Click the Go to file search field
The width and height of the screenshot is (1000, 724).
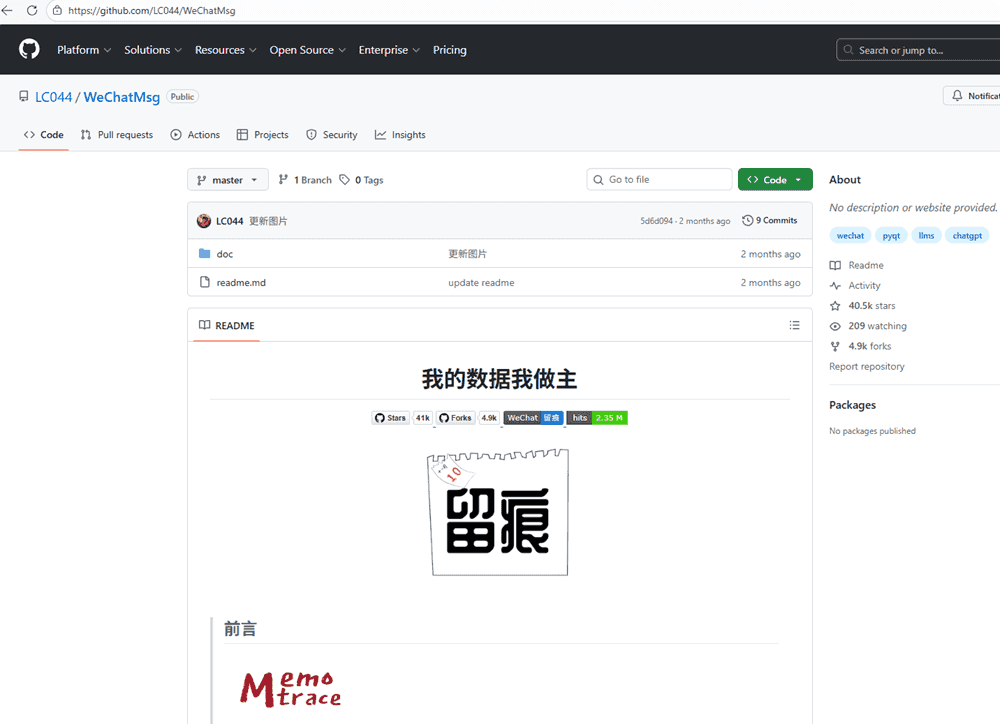[665, 180]
